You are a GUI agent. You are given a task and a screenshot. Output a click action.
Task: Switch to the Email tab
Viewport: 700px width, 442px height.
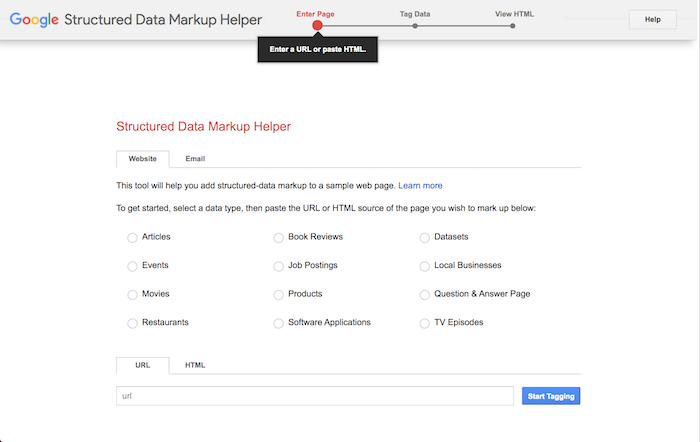tap(195, 159)
